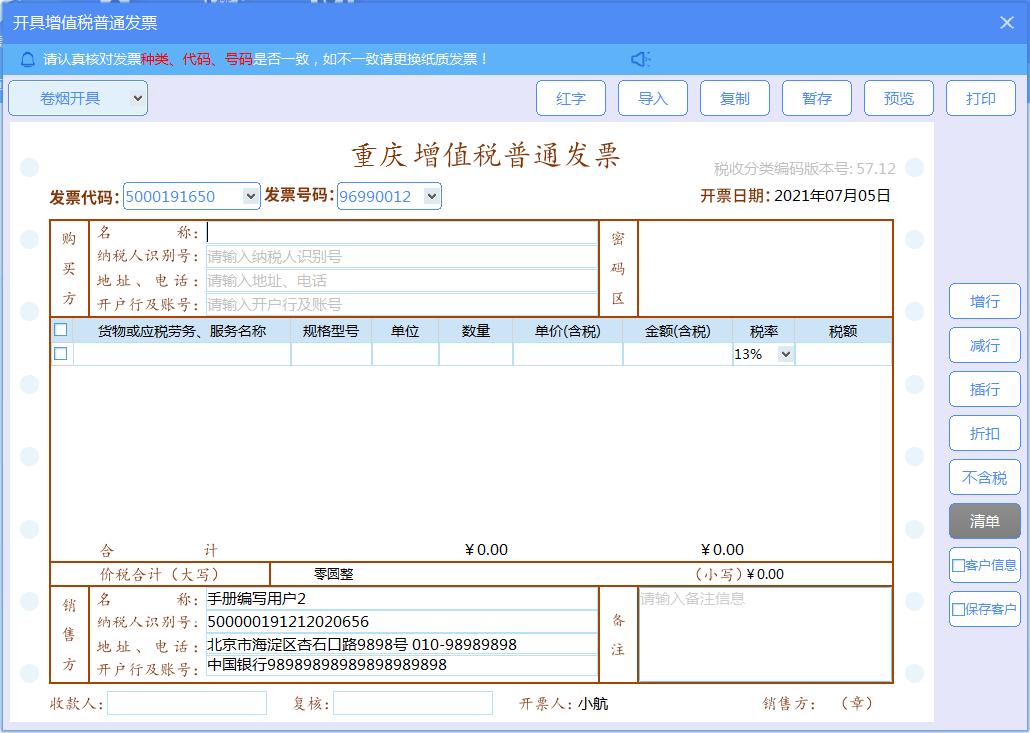The height and width of the screenshot is (733, 1030).
Task: Click the 打印 print button
Action: tap(980, 98)
